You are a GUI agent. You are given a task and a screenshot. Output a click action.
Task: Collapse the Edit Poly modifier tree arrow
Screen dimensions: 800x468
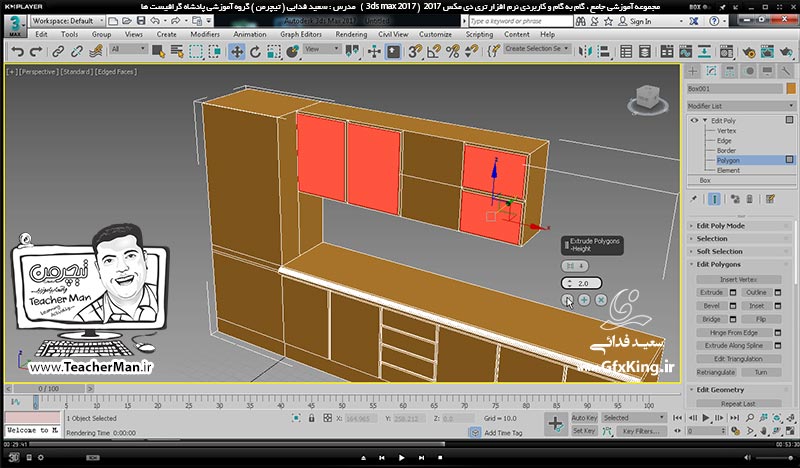click(x=705, y=120)
